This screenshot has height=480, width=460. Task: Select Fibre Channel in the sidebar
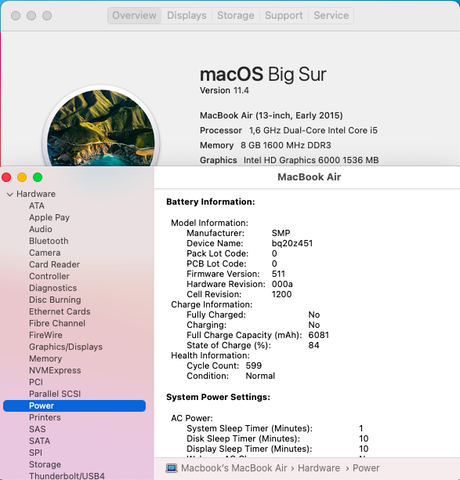57,323
